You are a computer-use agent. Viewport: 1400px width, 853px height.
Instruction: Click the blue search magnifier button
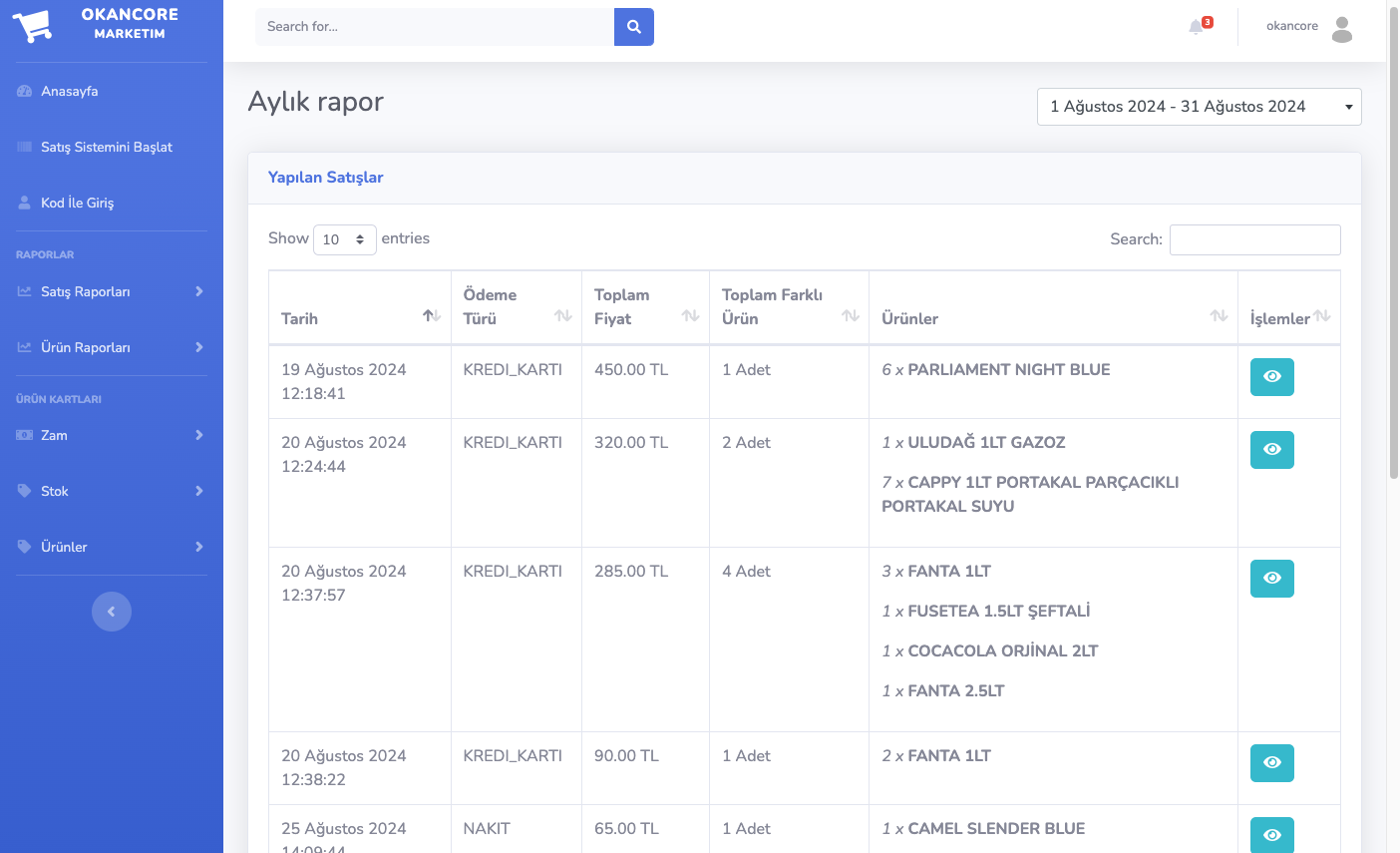[x=634, y=27]
